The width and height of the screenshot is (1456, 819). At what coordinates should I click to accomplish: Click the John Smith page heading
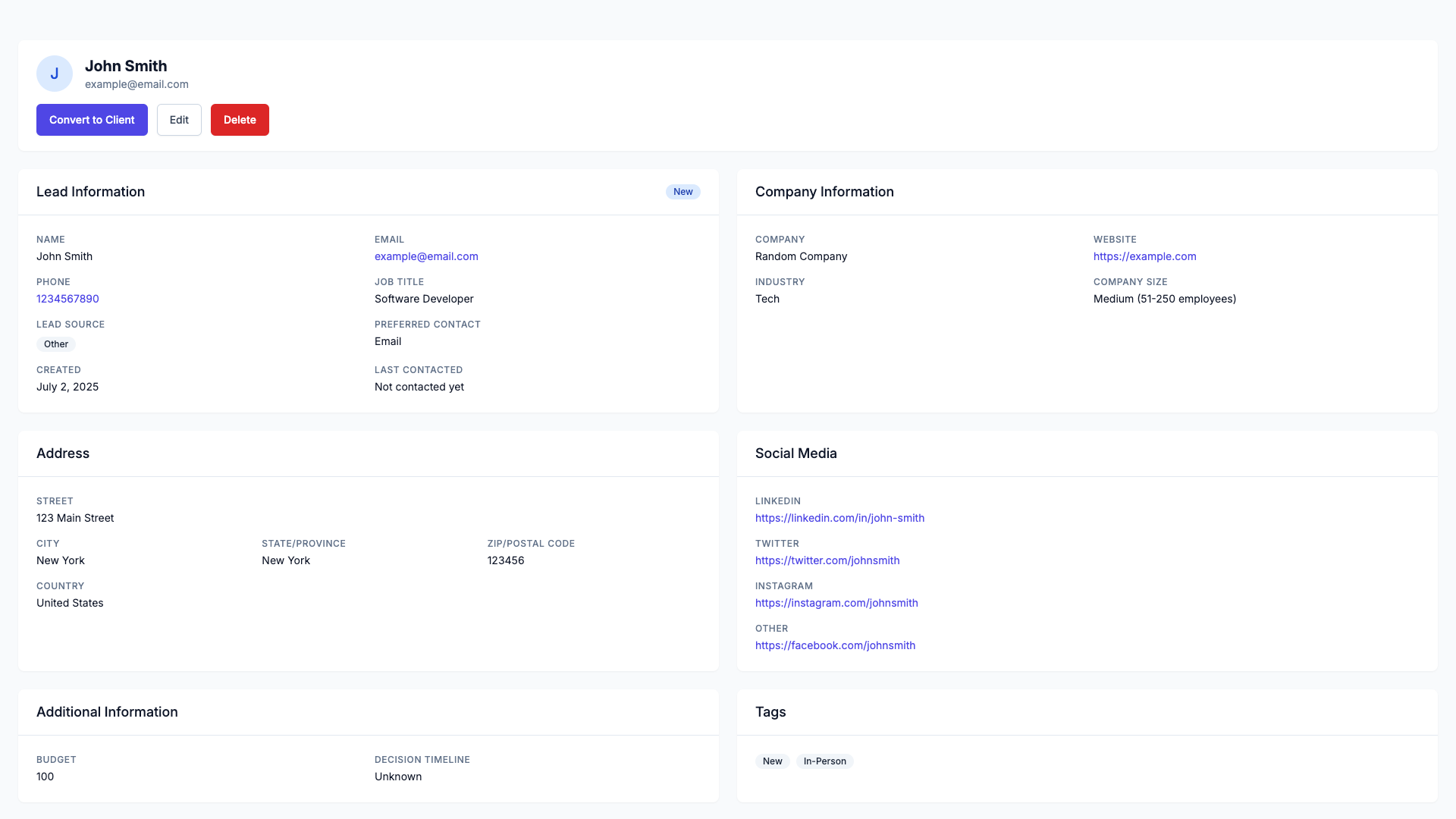coord(126,66)
